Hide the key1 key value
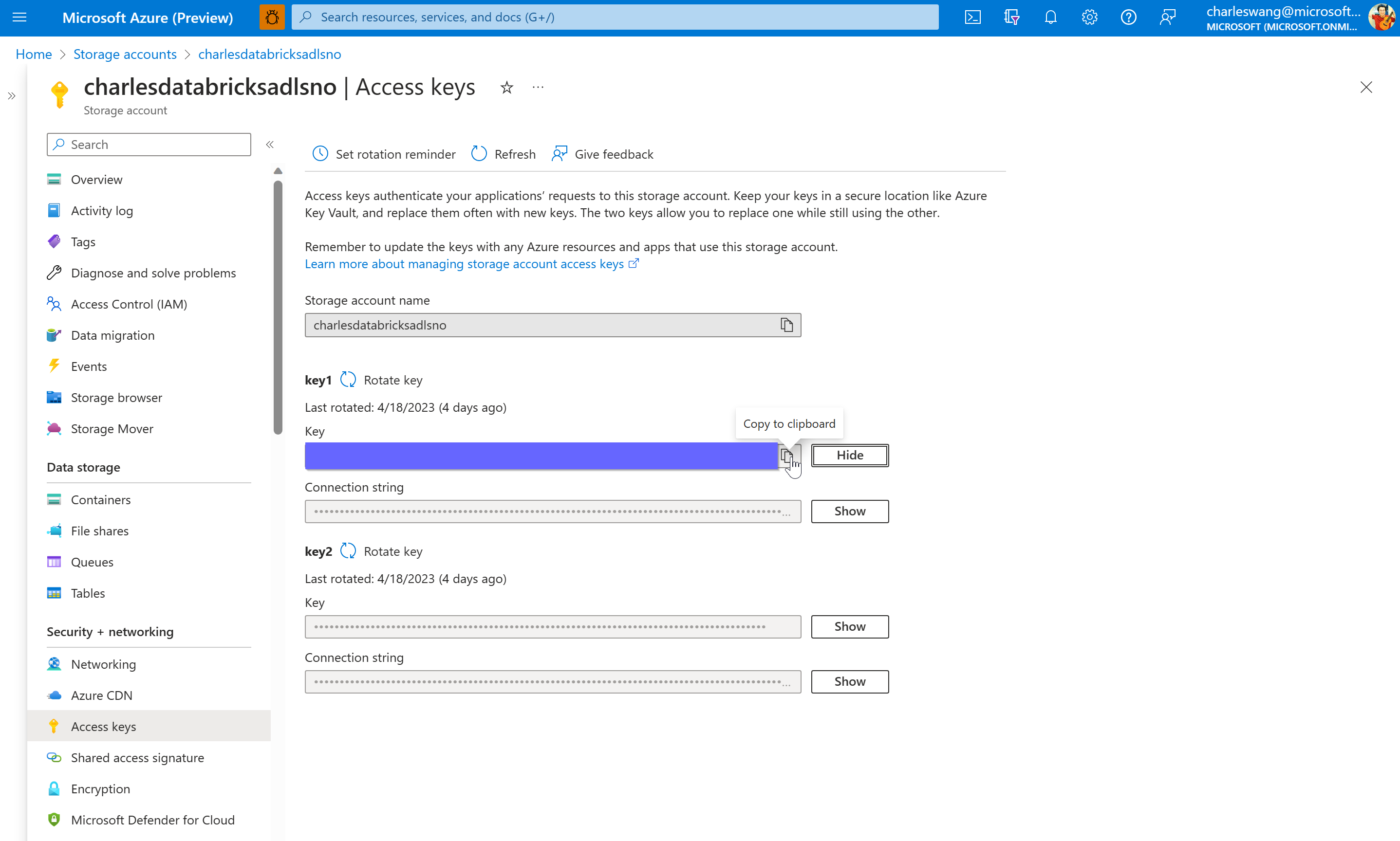The height and width of the screenshot is (841, 1400). tap(849, 455)
